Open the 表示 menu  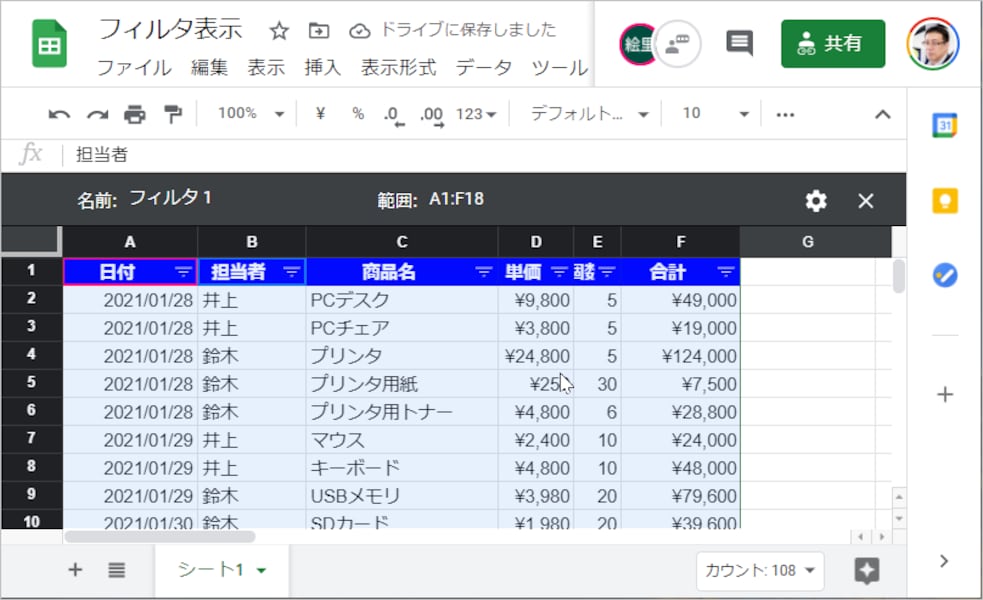[x=266, y=67]
